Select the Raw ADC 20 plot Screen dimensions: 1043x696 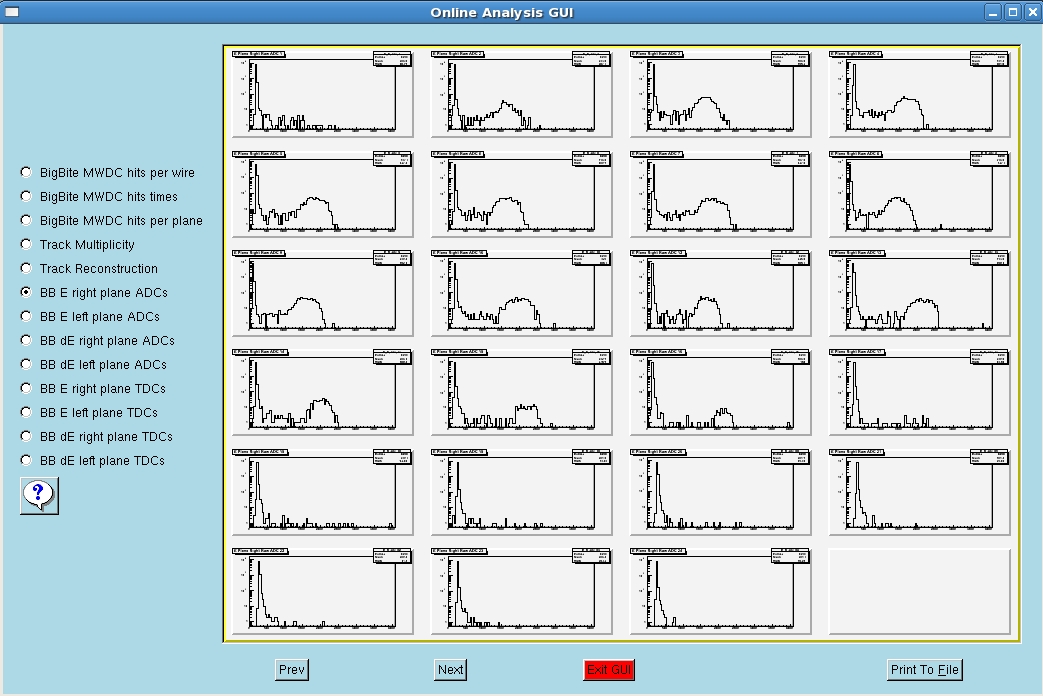(x=720, y=492)
